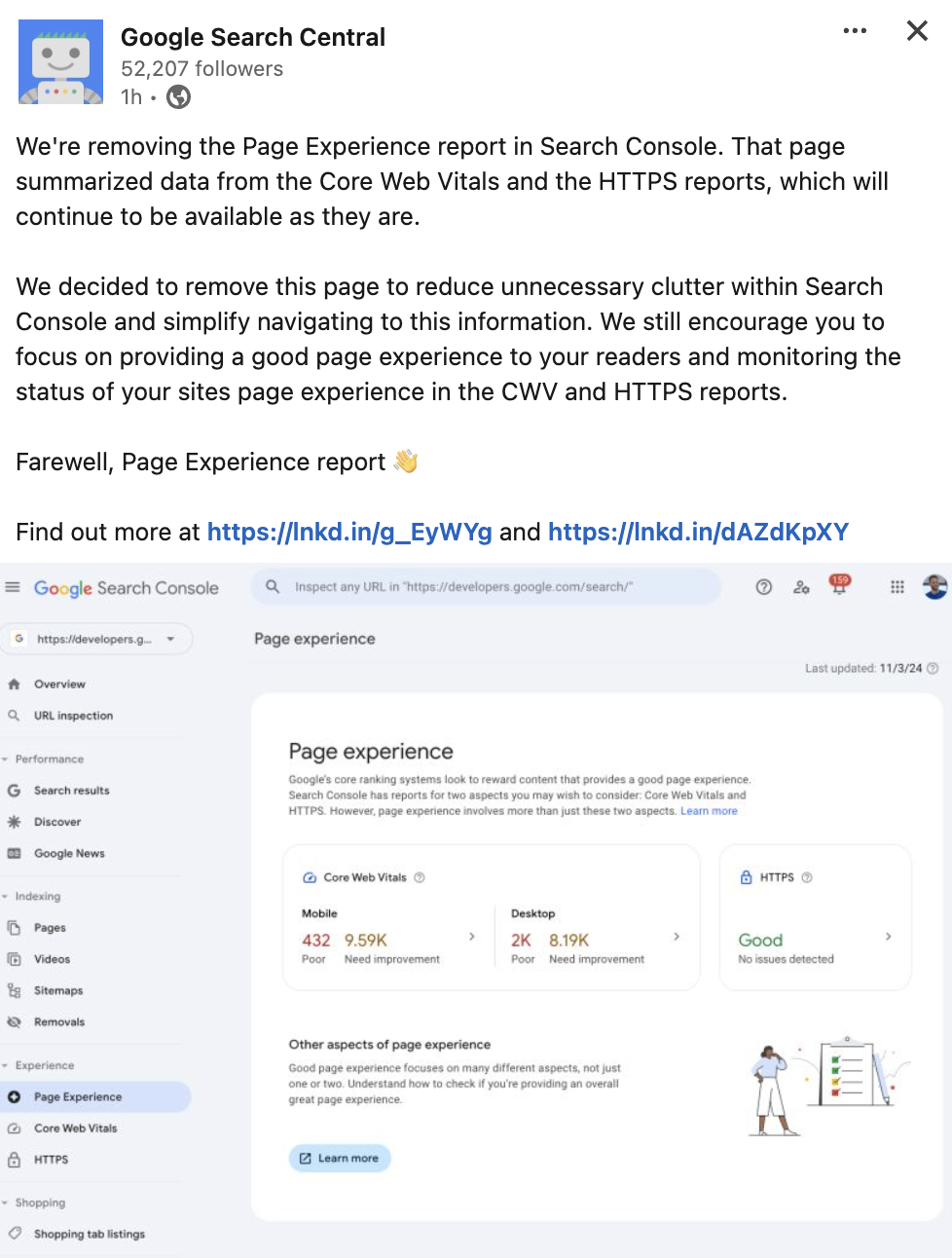Follow the lnkd.in/g_EyWYg link
Image resolution: width=952 pixels, height=1258 pixels.
click(x=350, y=532)
